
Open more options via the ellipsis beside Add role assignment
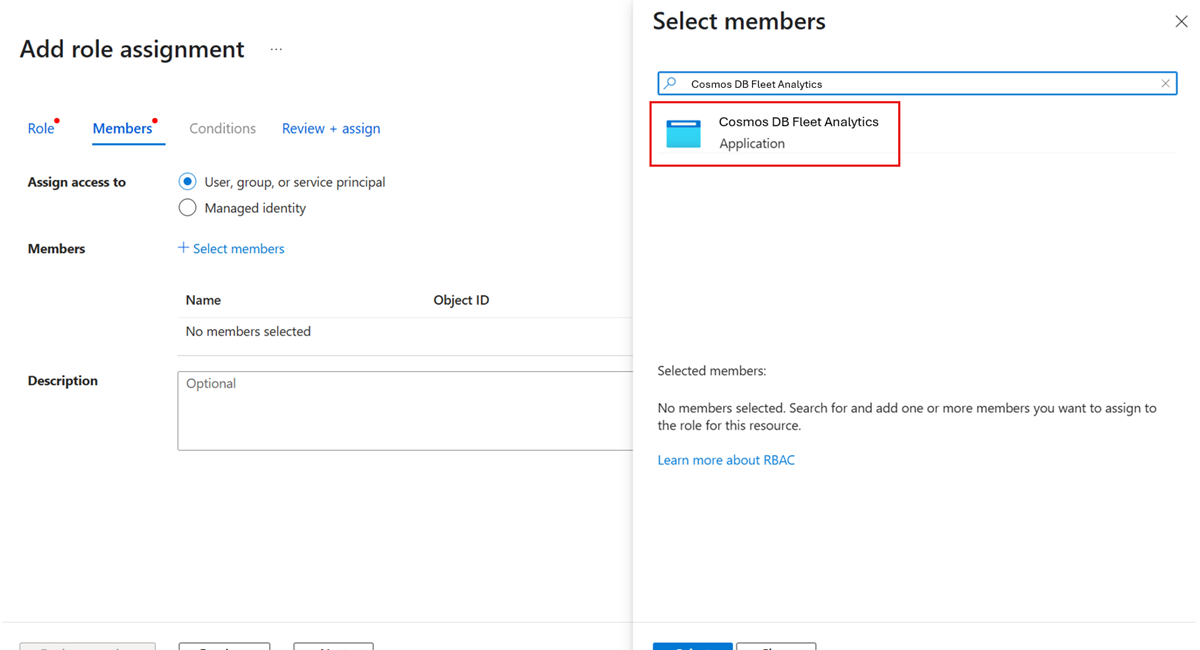tap(275, 48)
